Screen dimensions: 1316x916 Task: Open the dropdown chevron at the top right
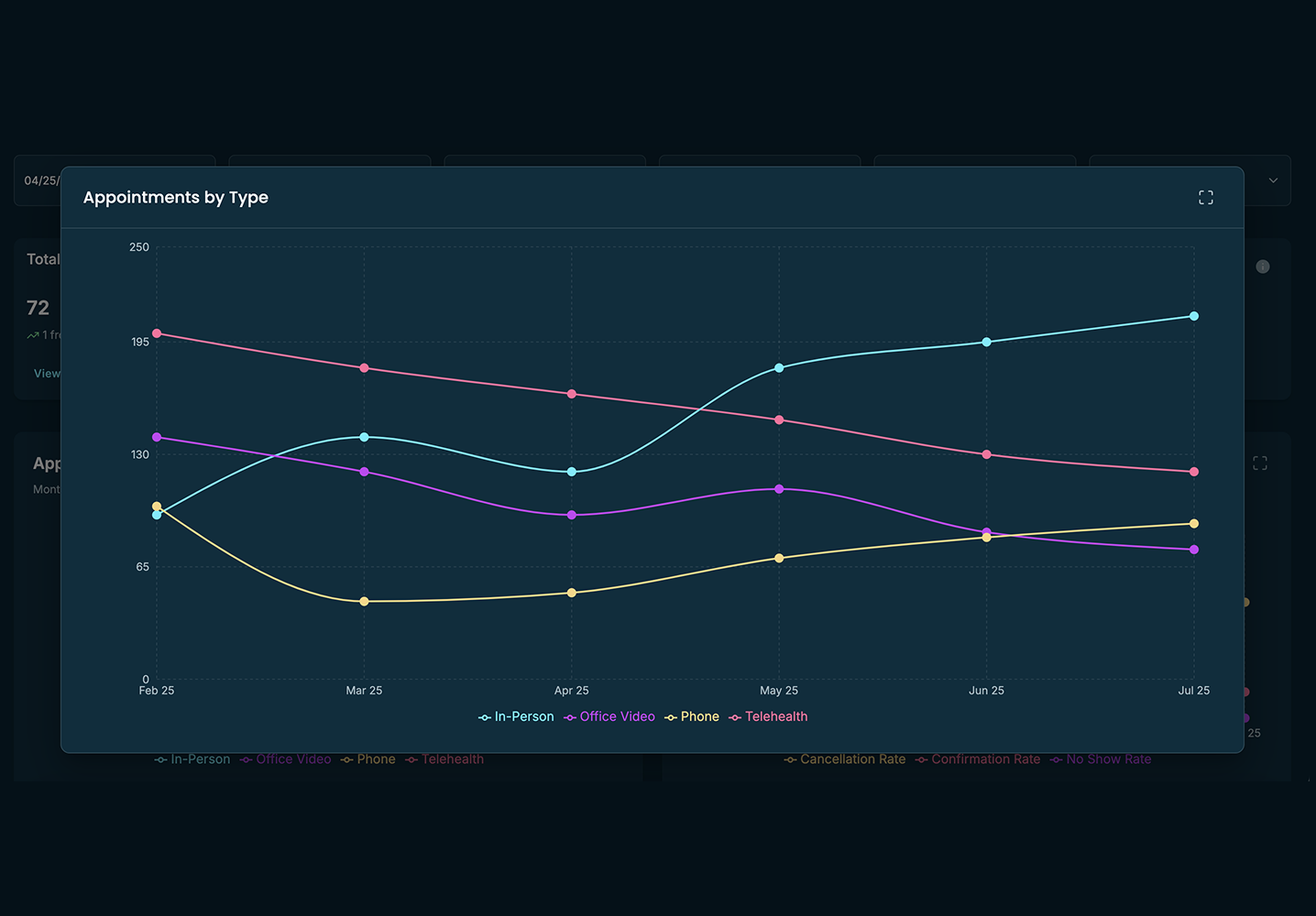click(1272, 180)
